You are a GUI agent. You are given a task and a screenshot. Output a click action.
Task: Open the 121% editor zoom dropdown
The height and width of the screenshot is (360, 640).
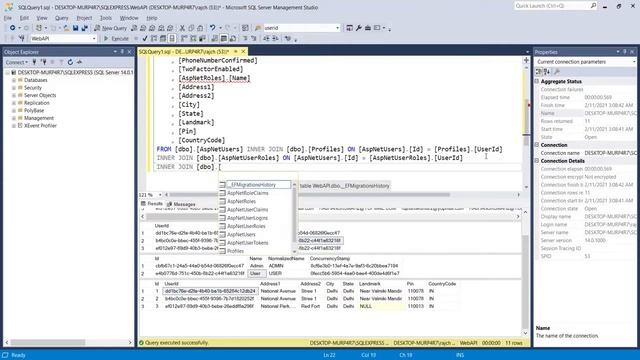(160, 195)
